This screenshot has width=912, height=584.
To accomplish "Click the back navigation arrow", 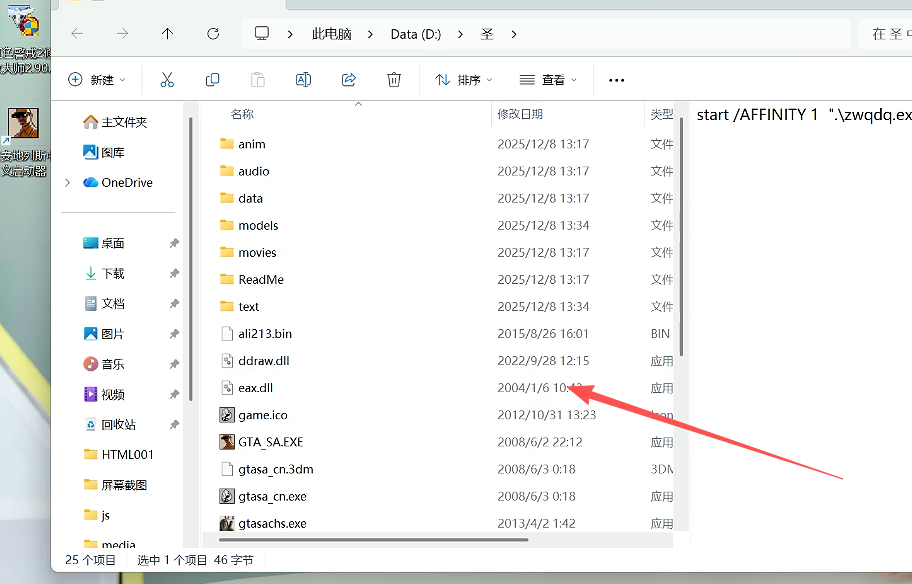I will (77, 33).
